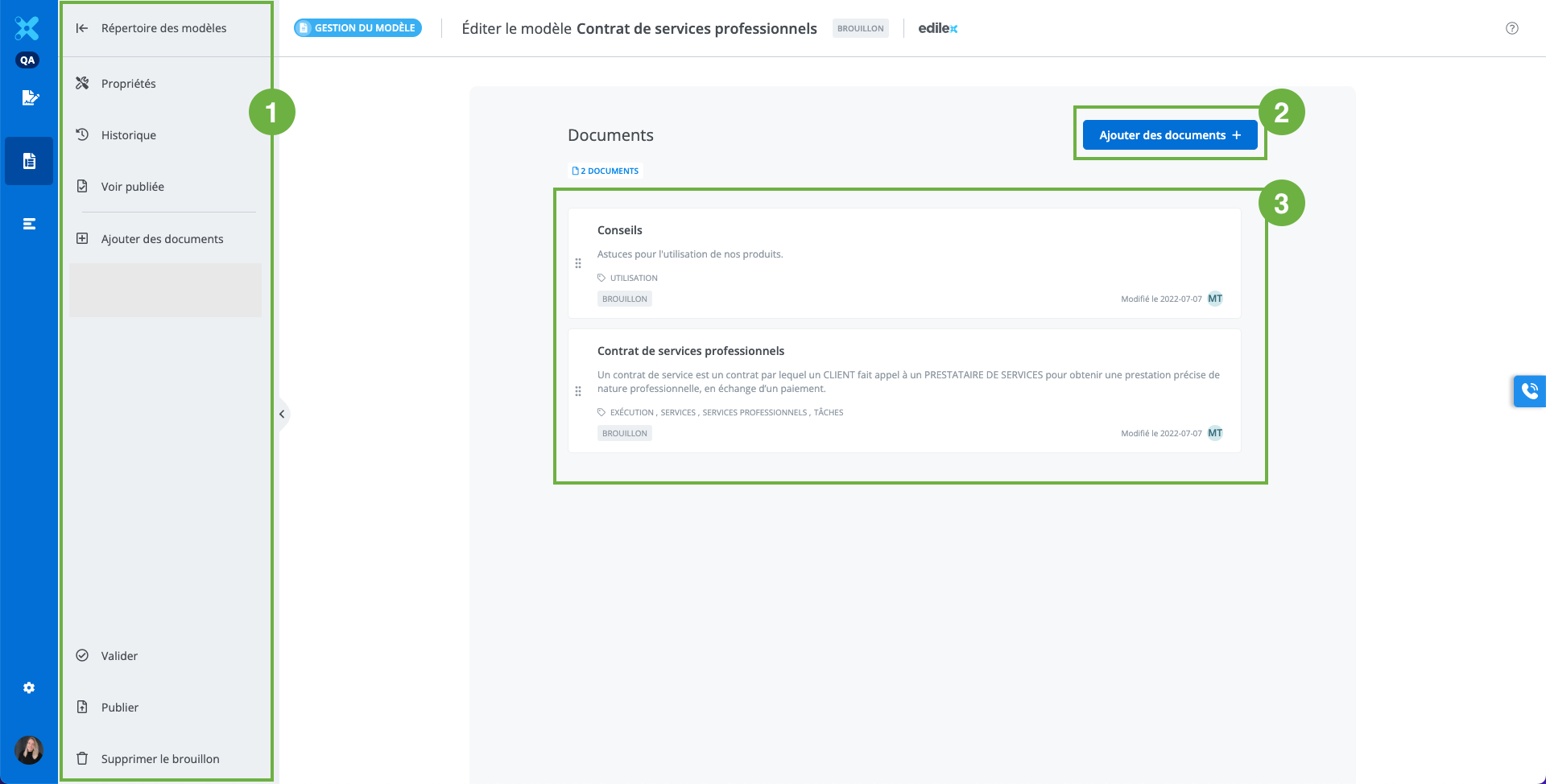Open the help question mark icon

point(1511,28)
